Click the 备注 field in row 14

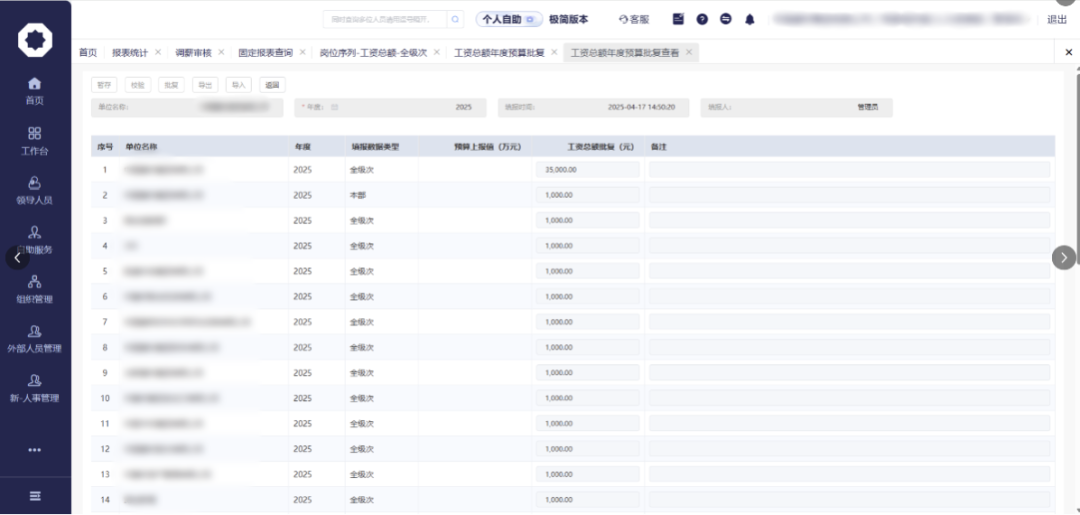click(x=849, y=500)
